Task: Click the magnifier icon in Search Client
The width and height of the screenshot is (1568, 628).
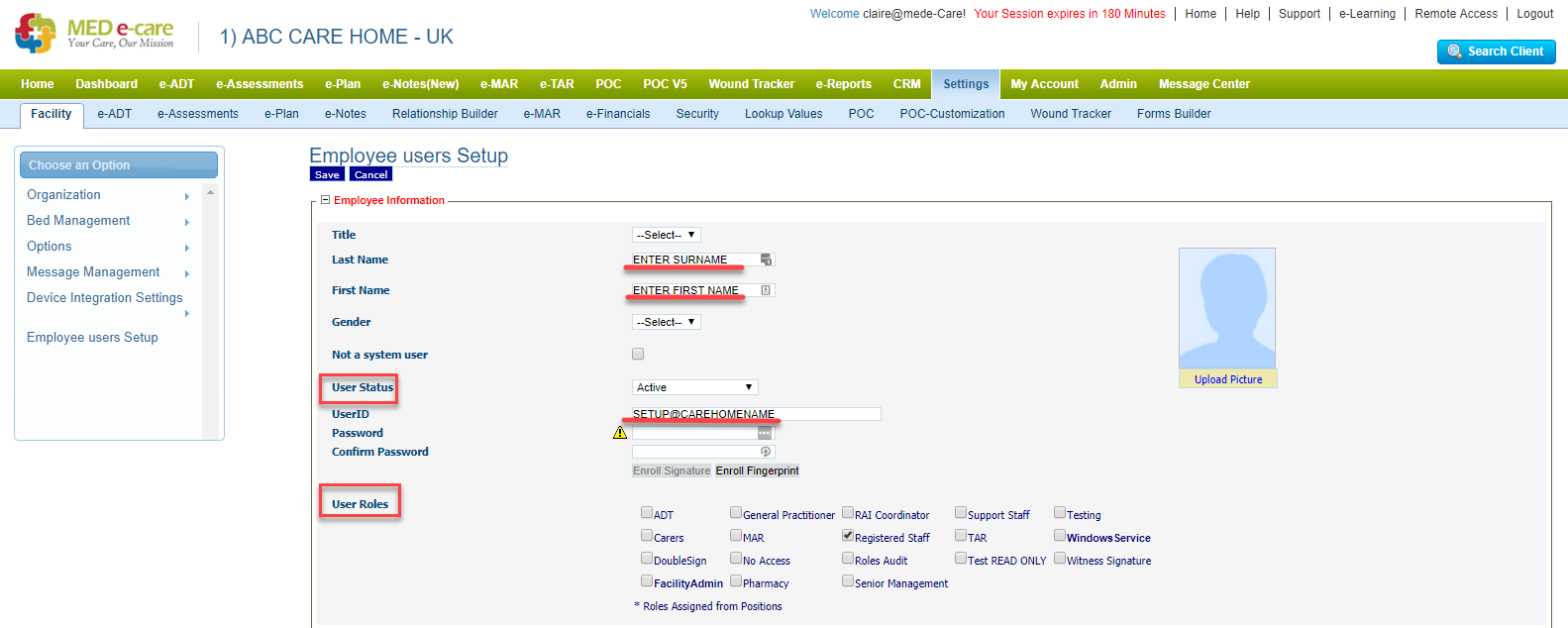Action: pyautogui.click(x=1454, y=52)
